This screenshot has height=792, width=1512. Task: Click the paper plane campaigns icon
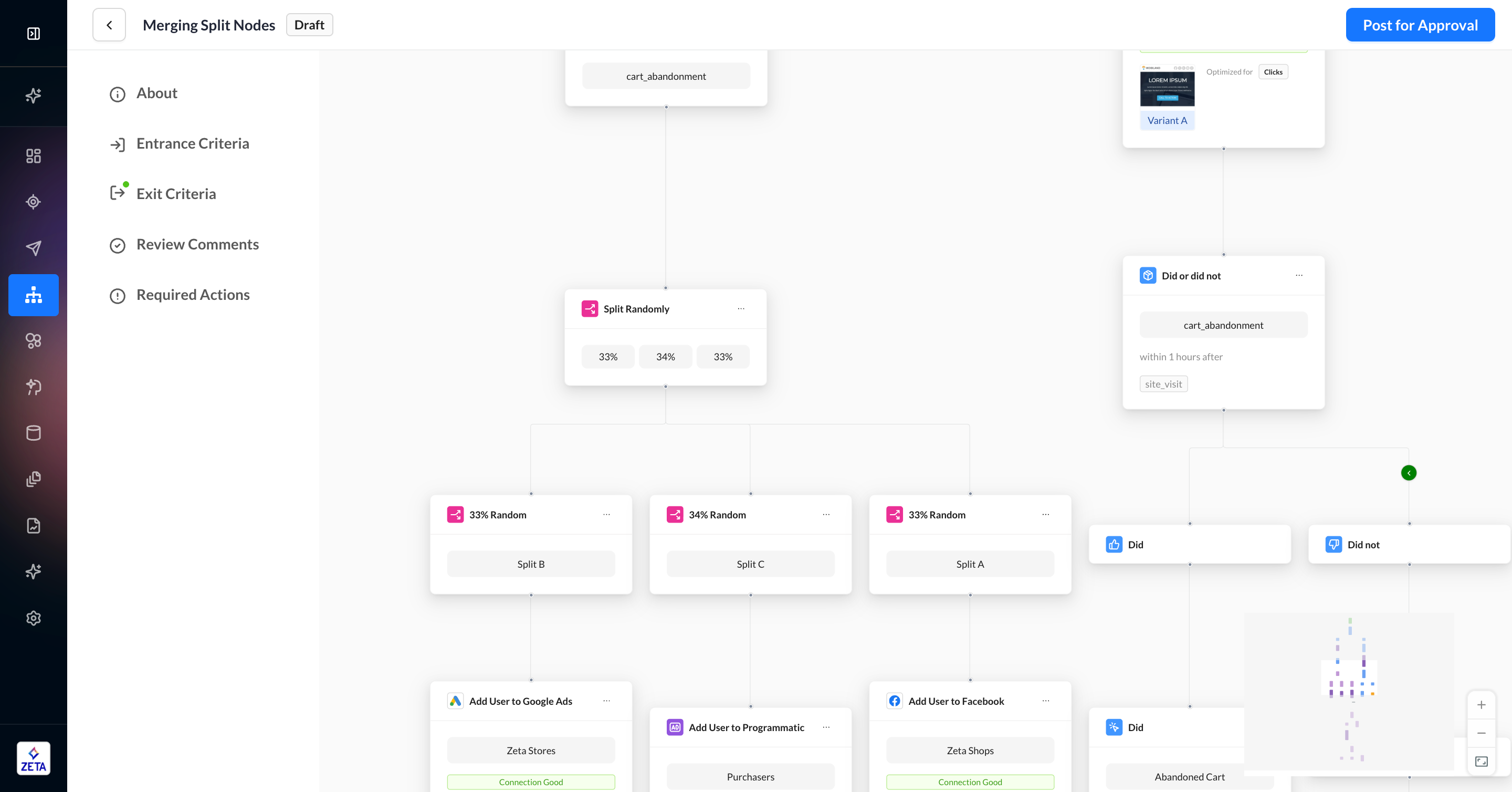pyautogui.click(x=34, y=248)
